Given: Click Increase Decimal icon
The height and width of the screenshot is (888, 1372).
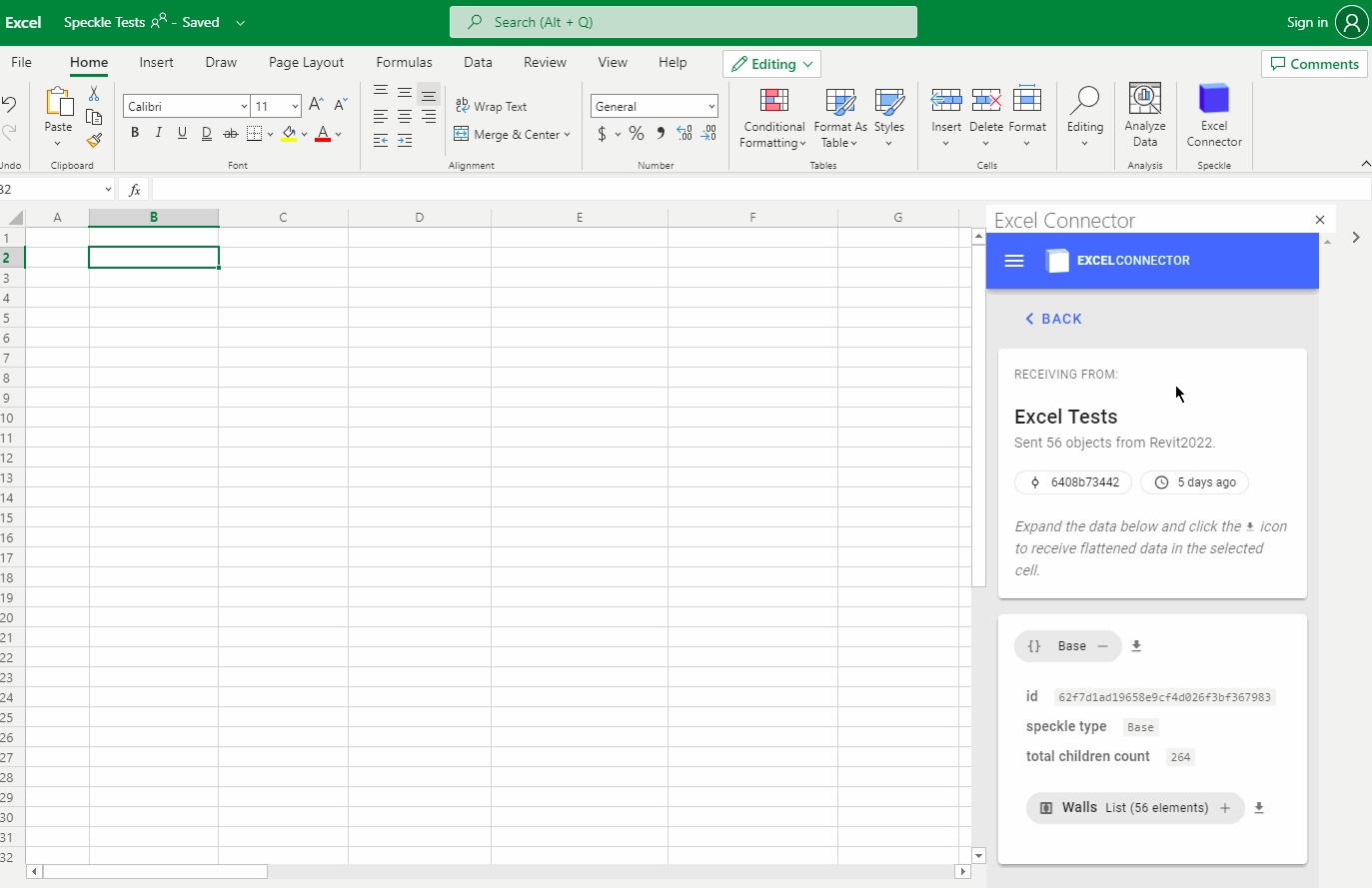Looking at the screenshot, I should click(x=685, y=133).
